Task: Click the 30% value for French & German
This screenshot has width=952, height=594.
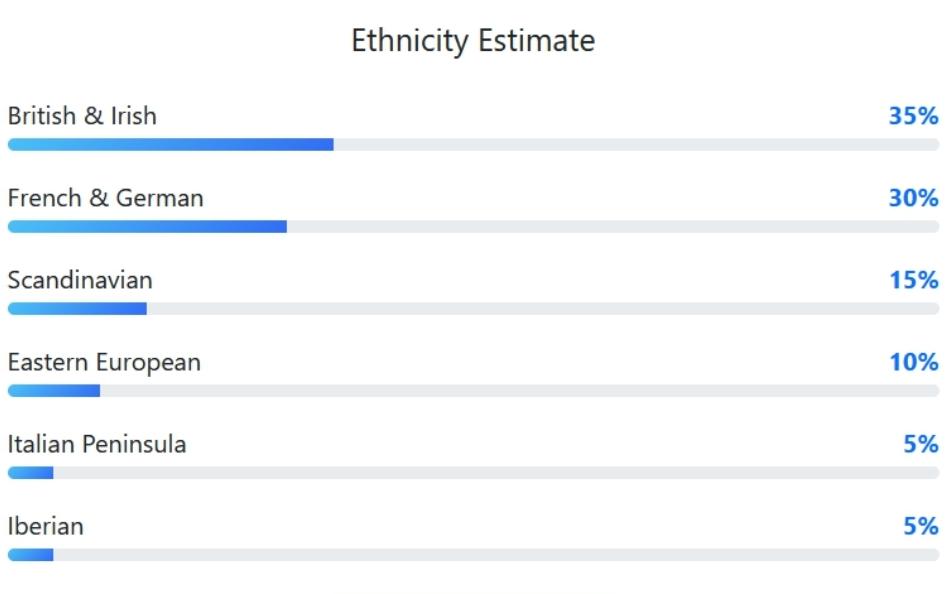Action: pos(913,198)
